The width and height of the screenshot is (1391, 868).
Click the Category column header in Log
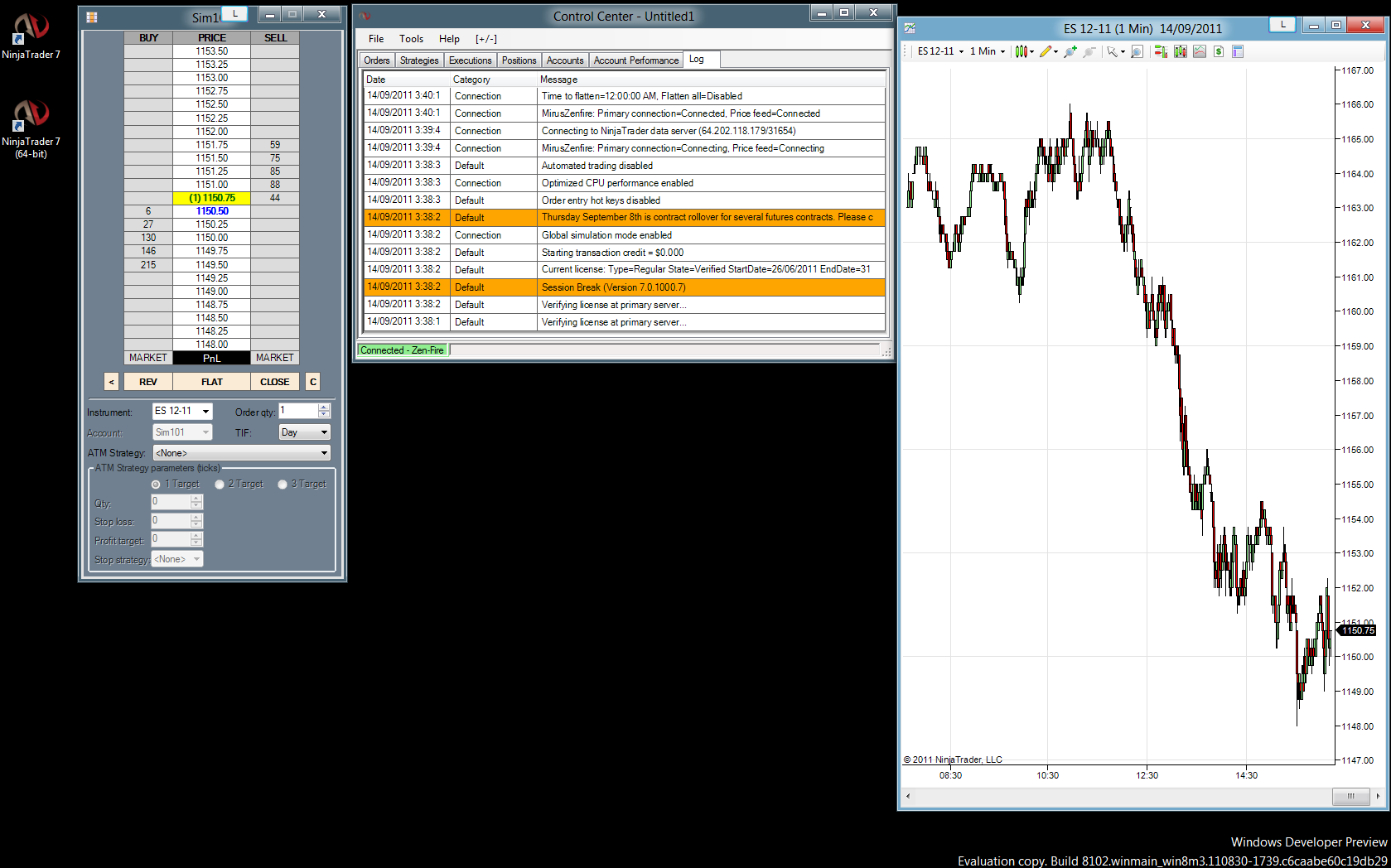[x=495, y=80]
